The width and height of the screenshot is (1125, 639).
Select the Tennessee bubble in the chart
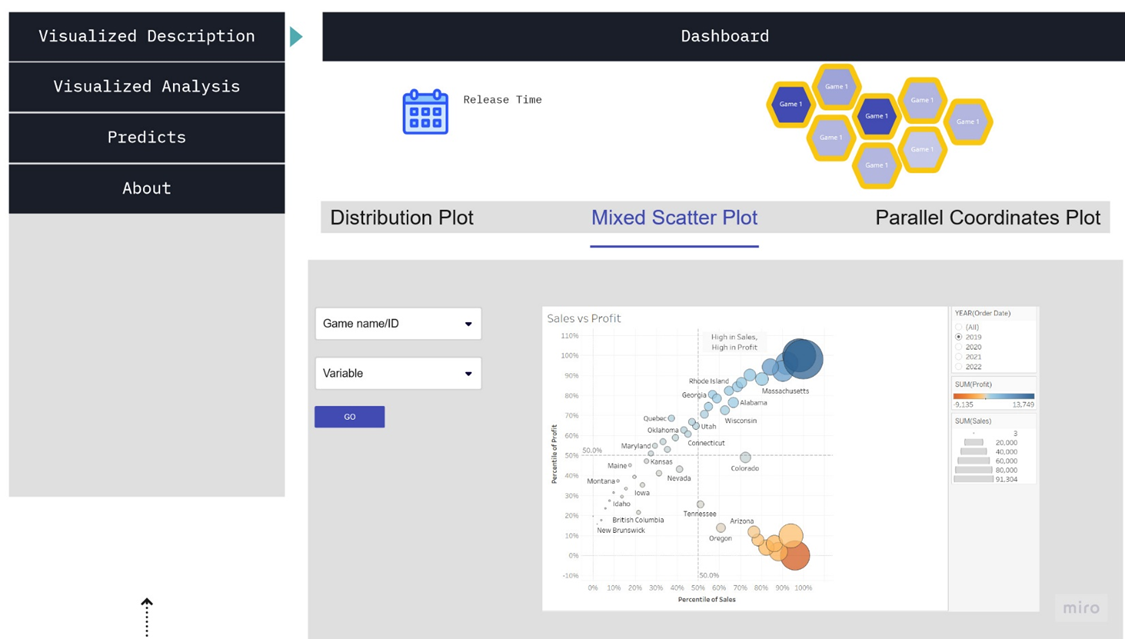point(700,505)
